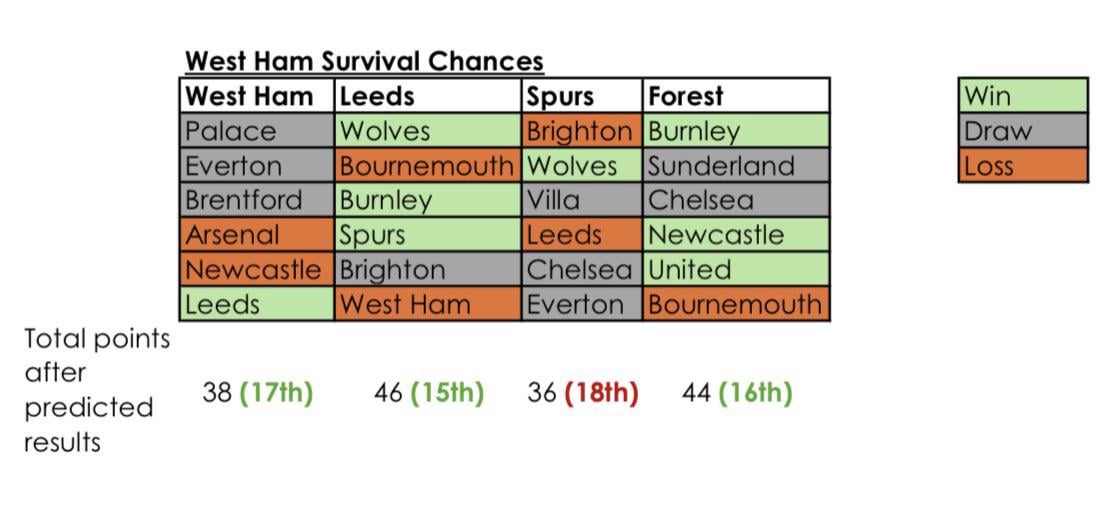Click the West Ham column header cell
The height and width of the screenshot is (507, 1112).
tap(257, 96)
